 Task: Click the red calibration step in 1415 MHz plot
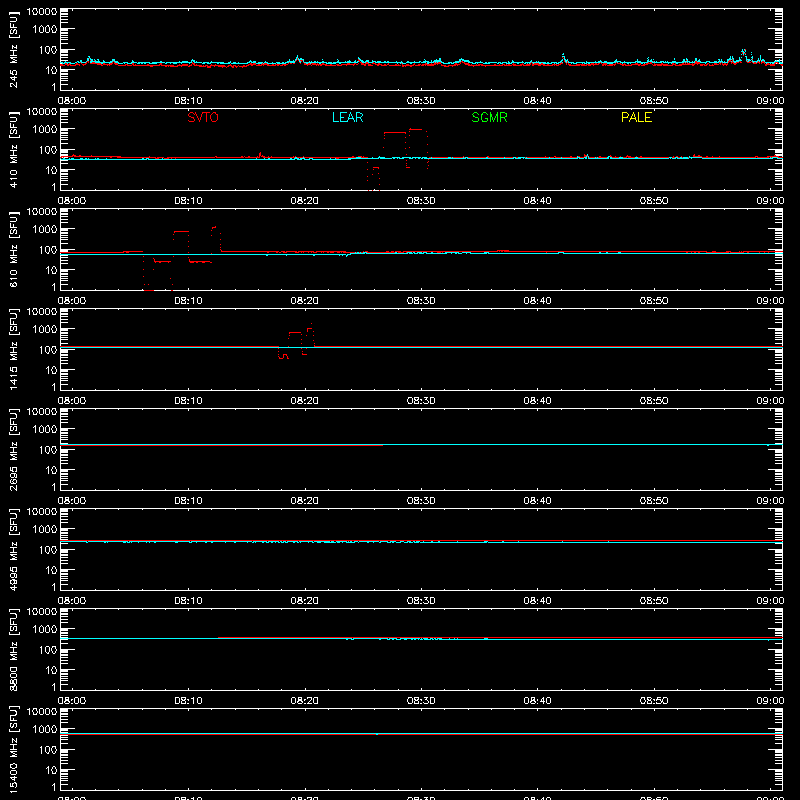coord(296,341)
